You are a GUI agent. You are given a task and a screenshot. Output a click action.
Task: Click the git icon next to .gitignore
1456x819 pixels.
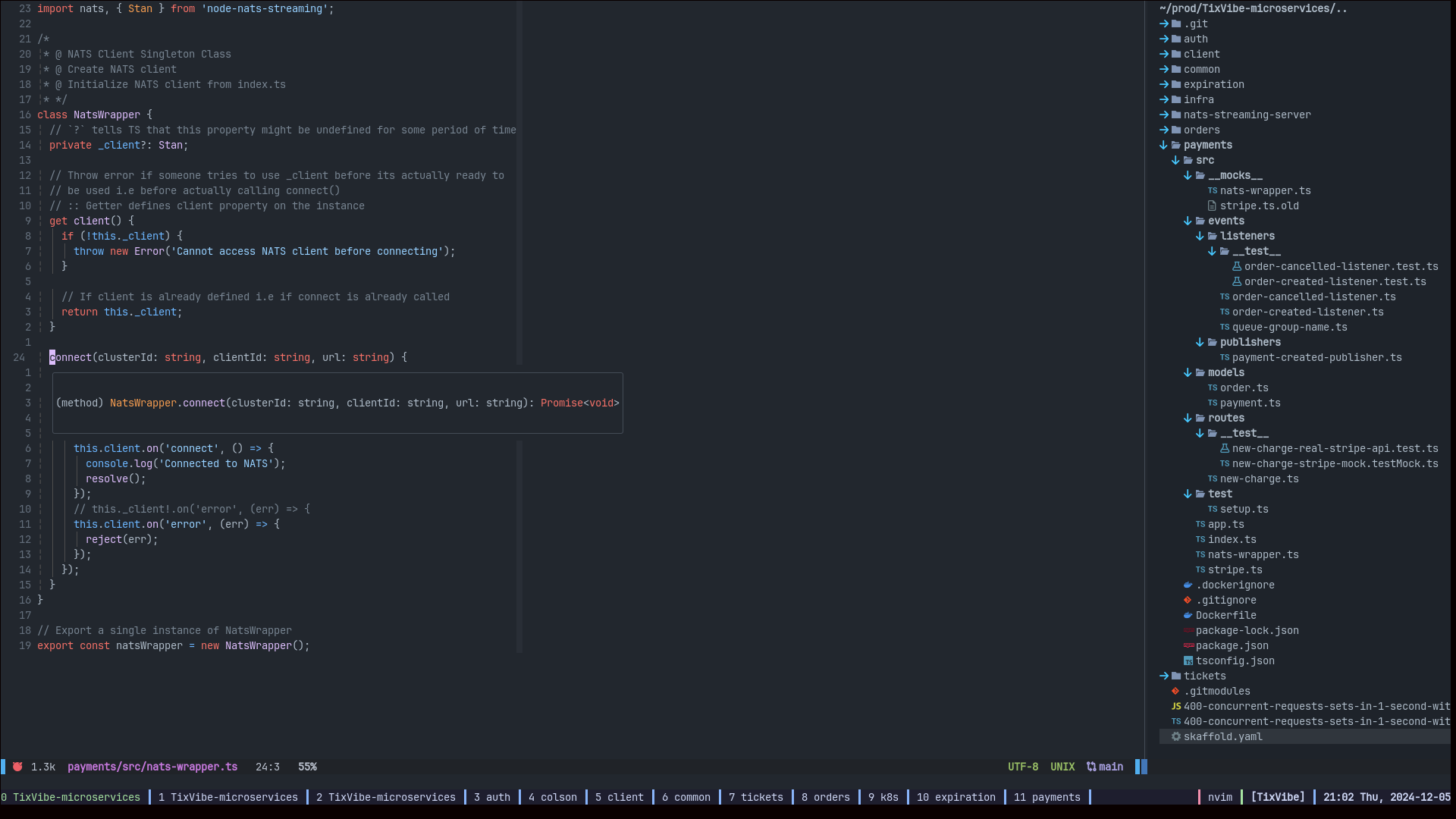tap(1188, 600)
